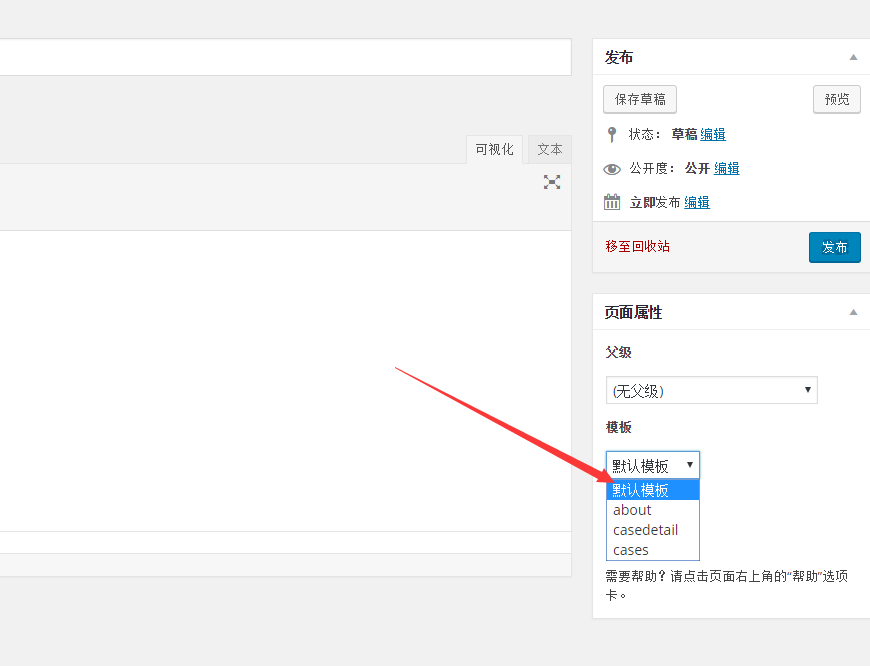Open the 父级 parent page dropdown

[711, 390]
